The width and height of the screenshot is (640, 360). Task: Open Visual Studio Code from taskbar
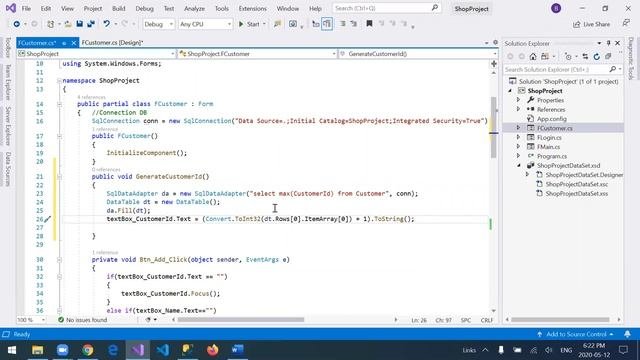(163, 350)
